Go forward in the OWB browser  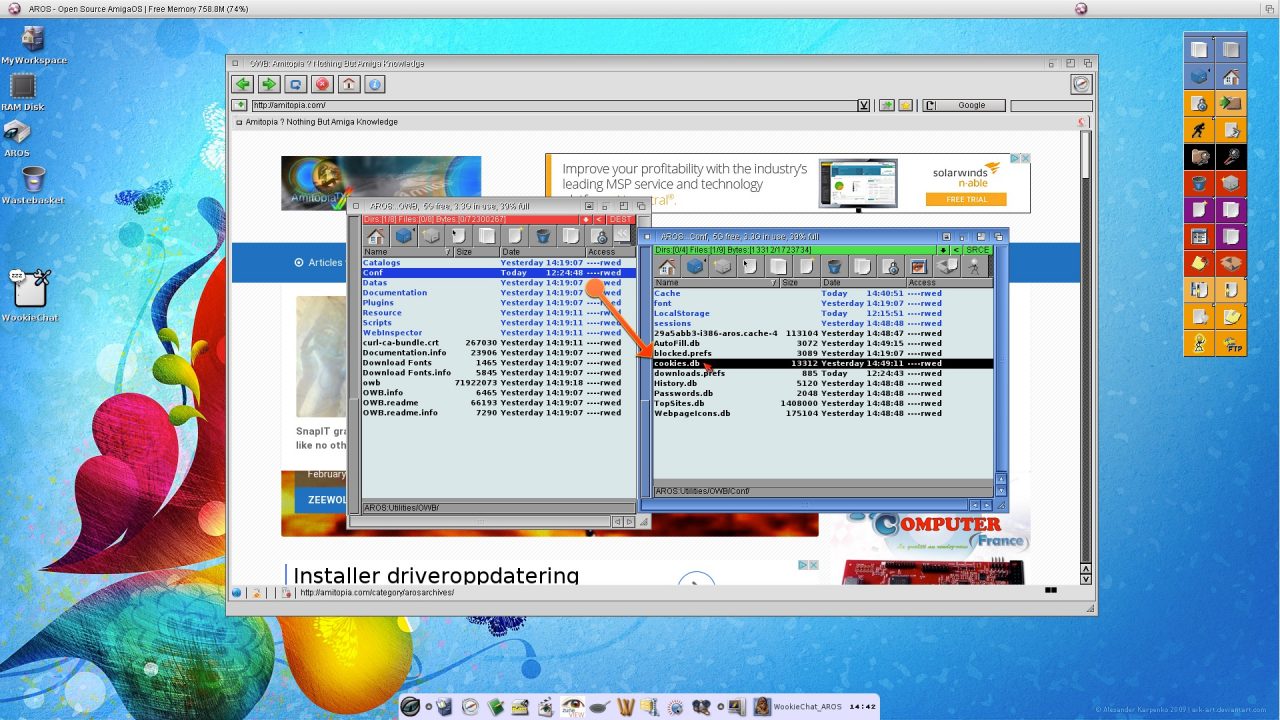click(269, 84)
